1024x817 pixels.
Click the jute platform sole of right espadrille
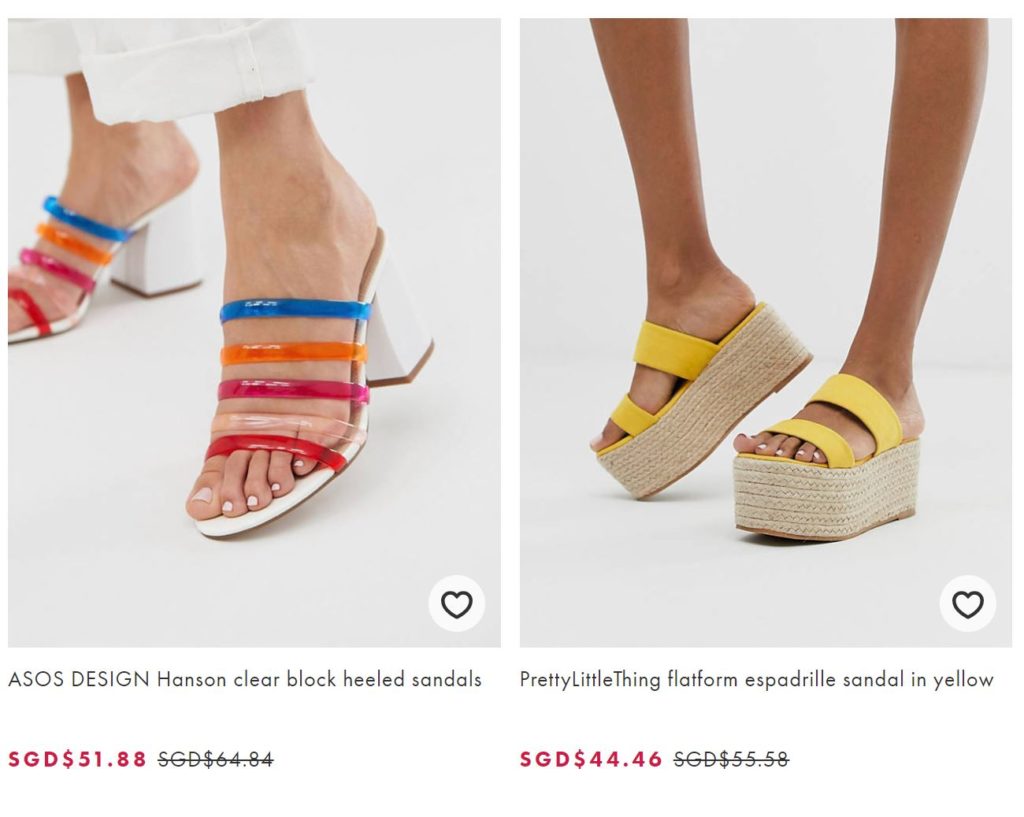click(x=826, y=490)
